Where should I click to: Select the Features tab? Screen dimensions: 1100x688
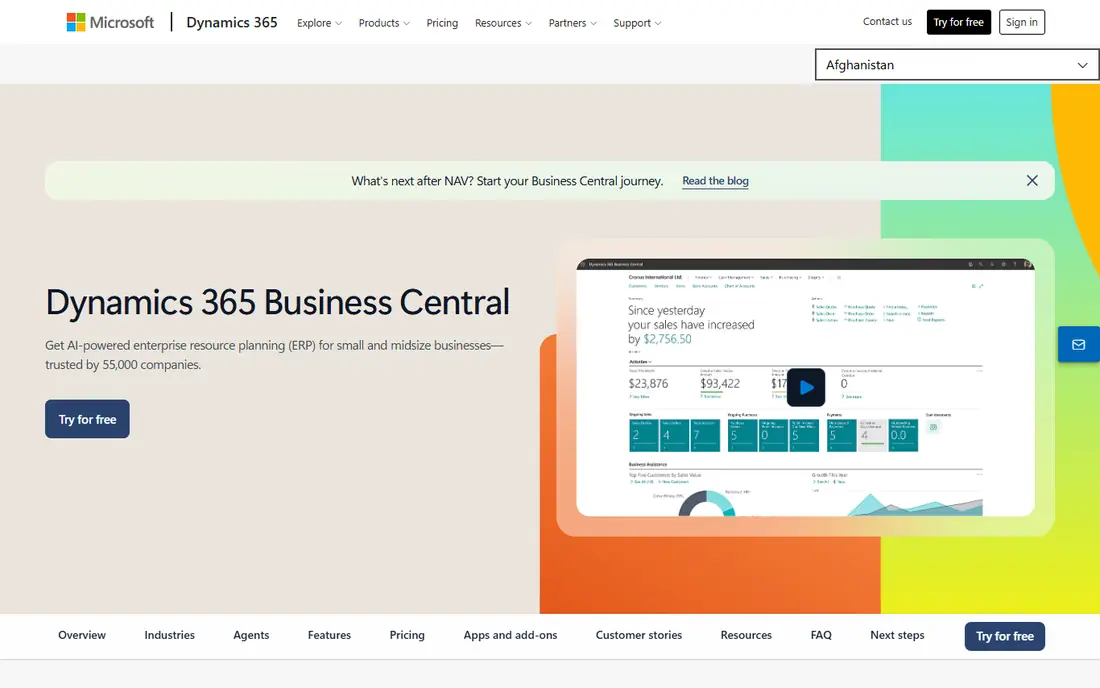point(329,635)
